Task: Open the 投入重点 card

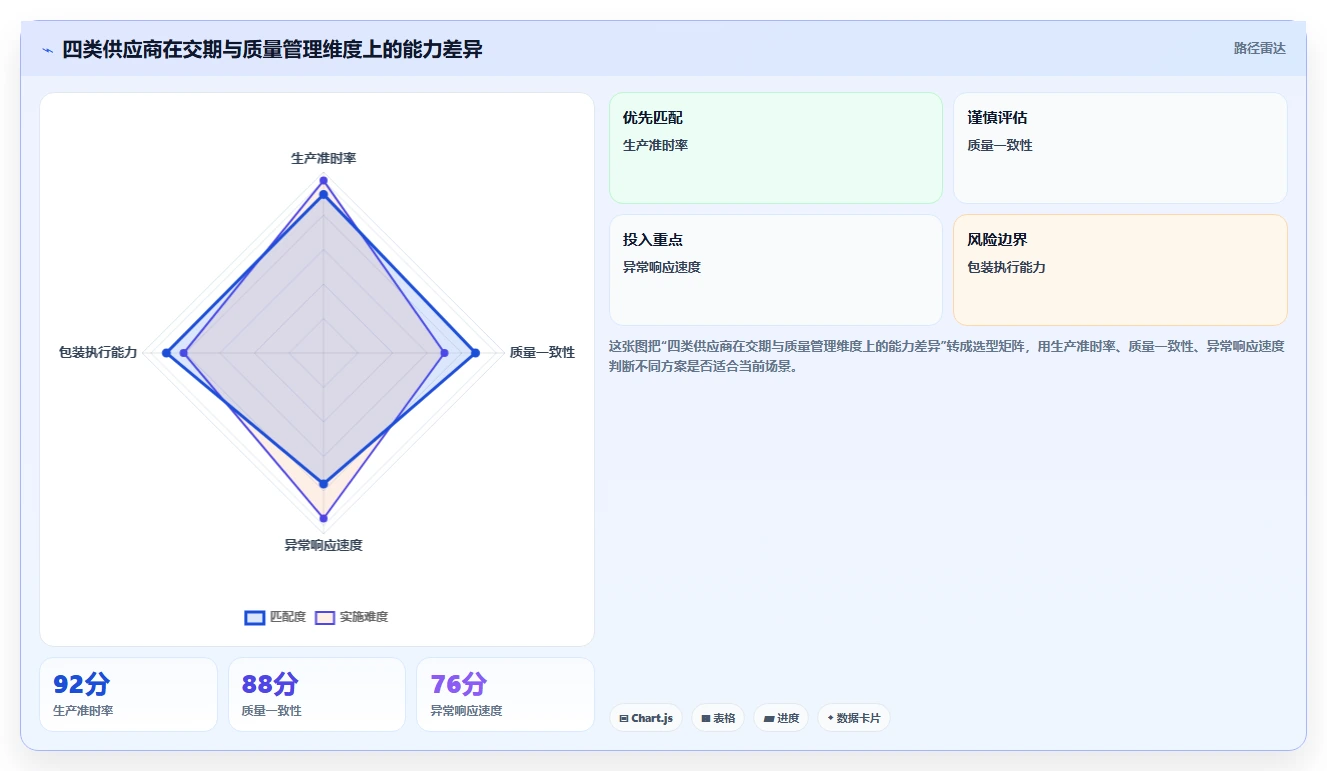Action: [776, 270]
